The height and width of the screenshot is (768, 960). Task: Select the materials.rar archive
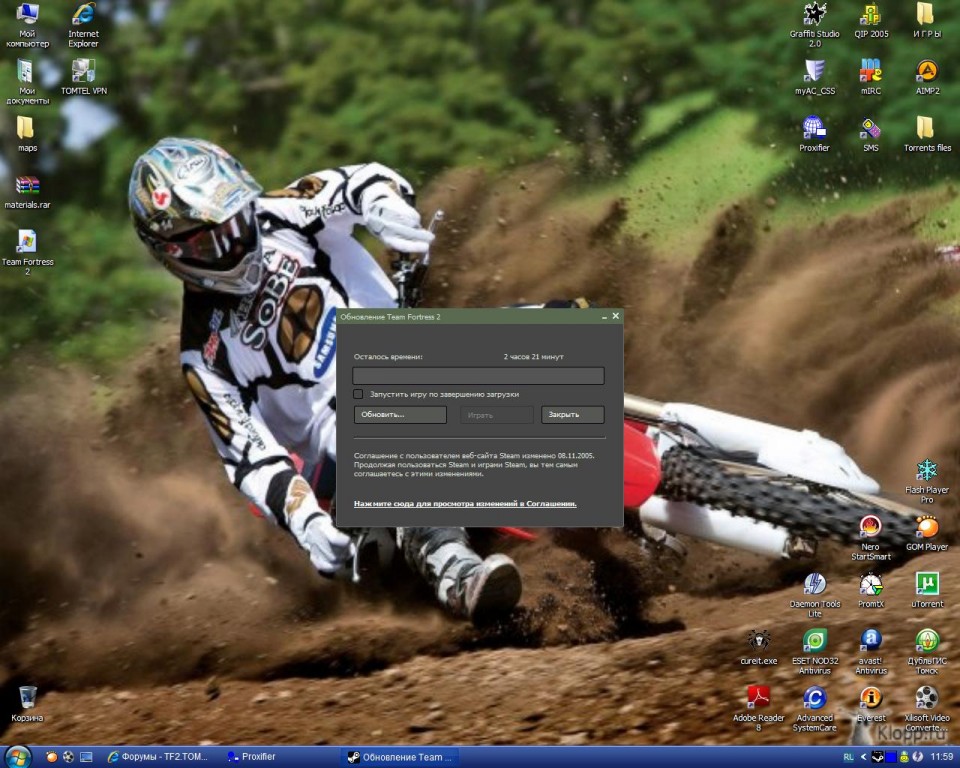pos(27,186)
